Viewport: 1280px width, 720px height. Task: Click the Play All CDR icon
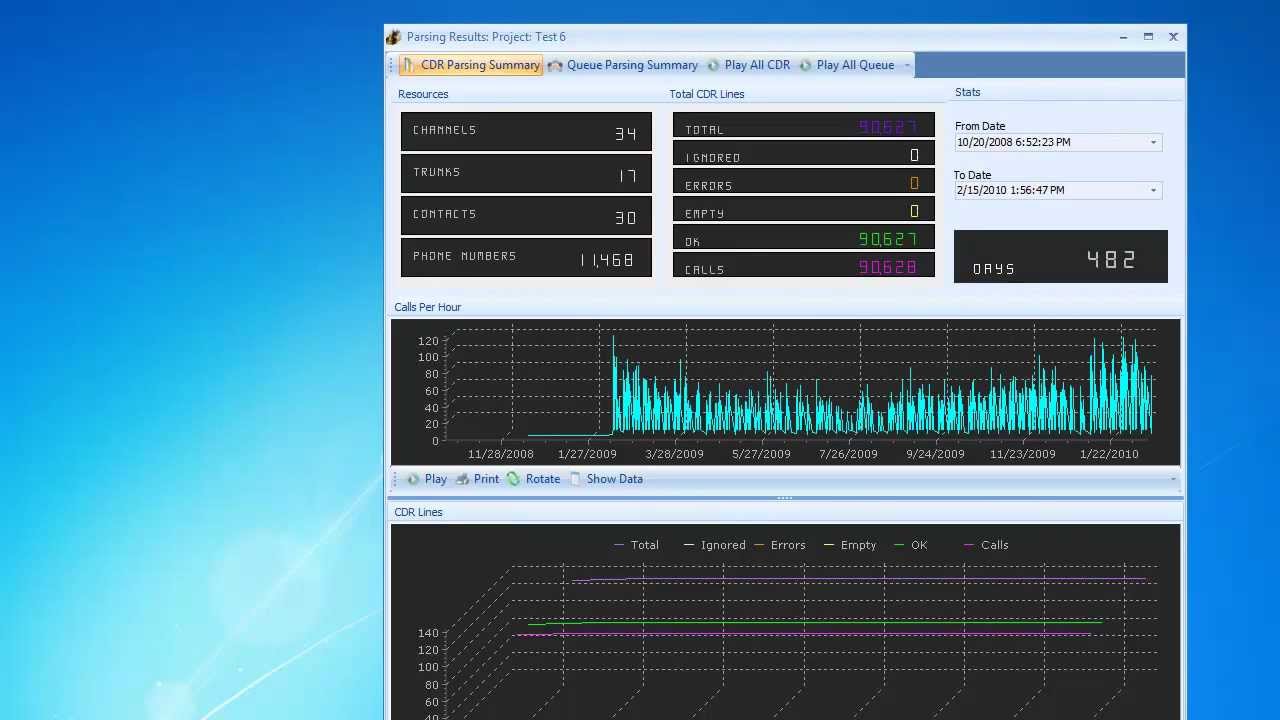click(713, 65)
